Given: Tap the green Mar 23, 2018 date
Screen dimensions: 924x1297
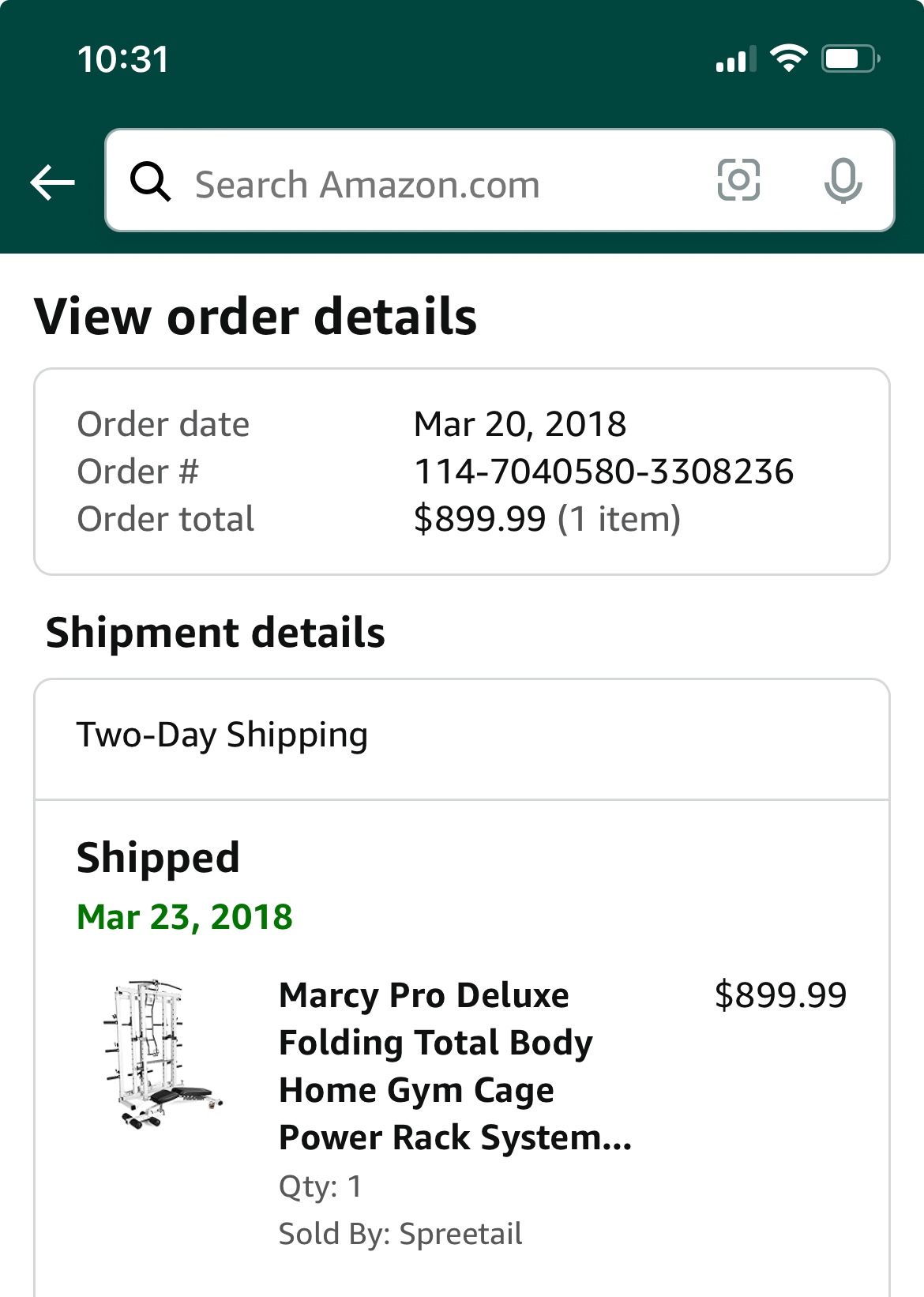Looking at the screenshot, I should pos(185,917).
